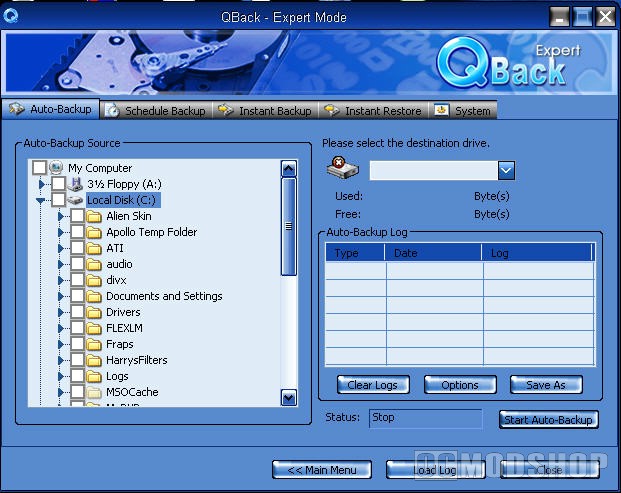This screenshot has width=621, height=493.
Task: Click the Apollo Temp Folder folder icon
Action: (94, 232)
